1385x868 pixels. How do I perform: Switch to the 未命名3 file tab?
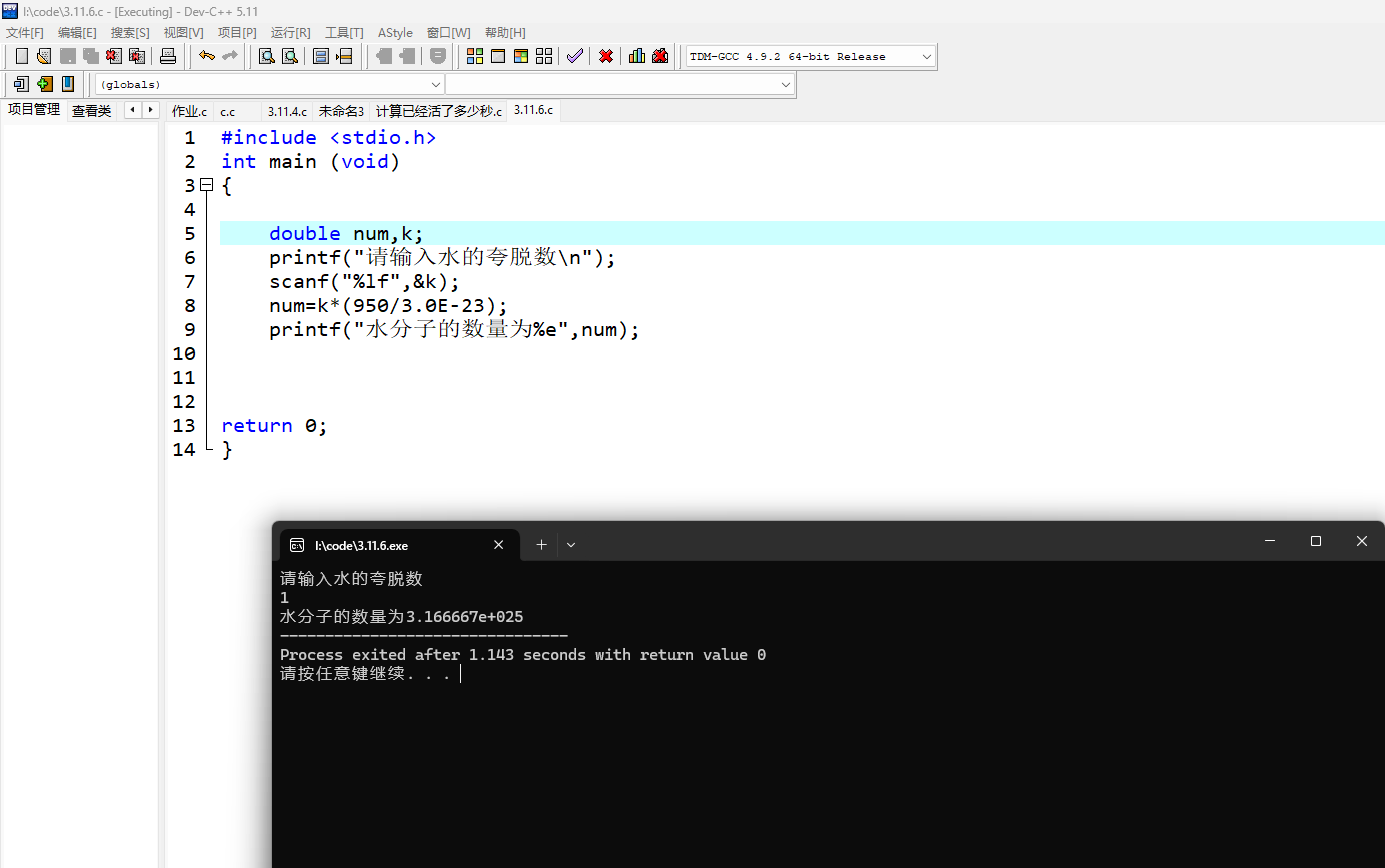341,111
